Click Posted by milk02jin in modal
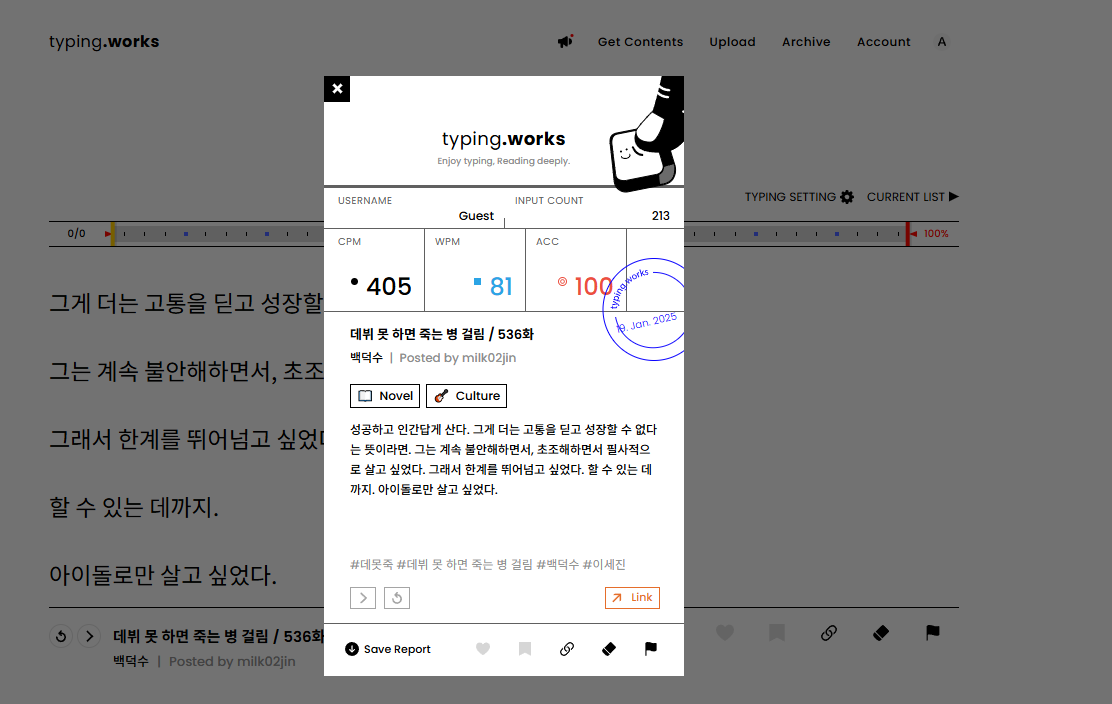1112x704 pixels. pos(457,358)
